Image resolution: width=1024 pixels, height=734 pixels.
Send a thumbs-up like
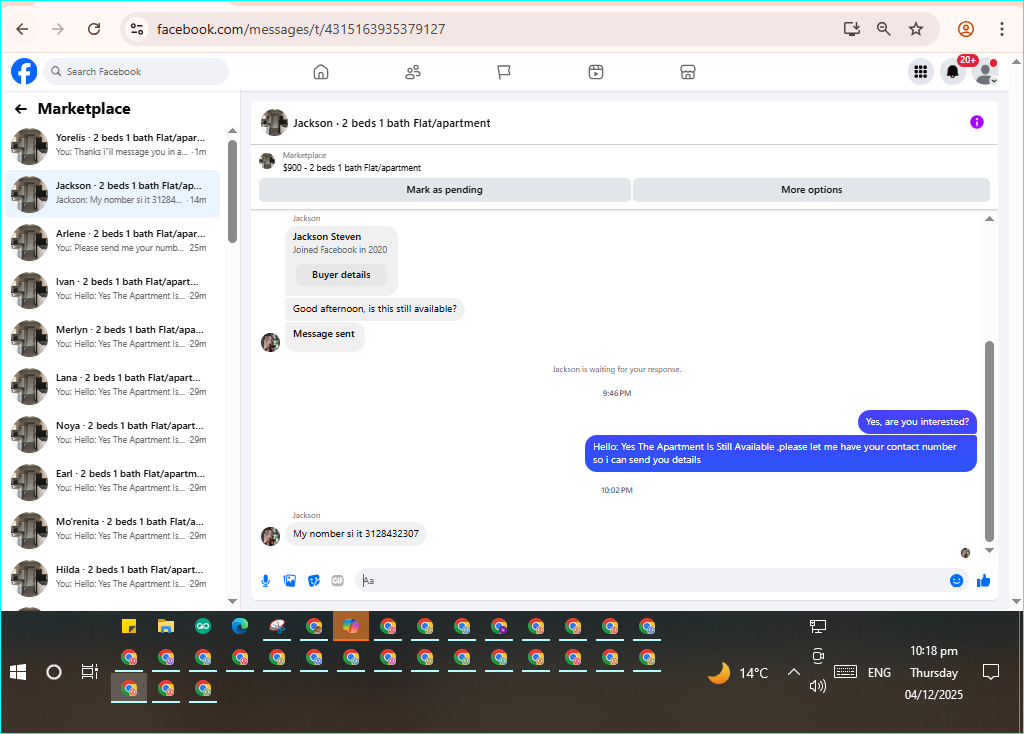click(x=984, y=581)
